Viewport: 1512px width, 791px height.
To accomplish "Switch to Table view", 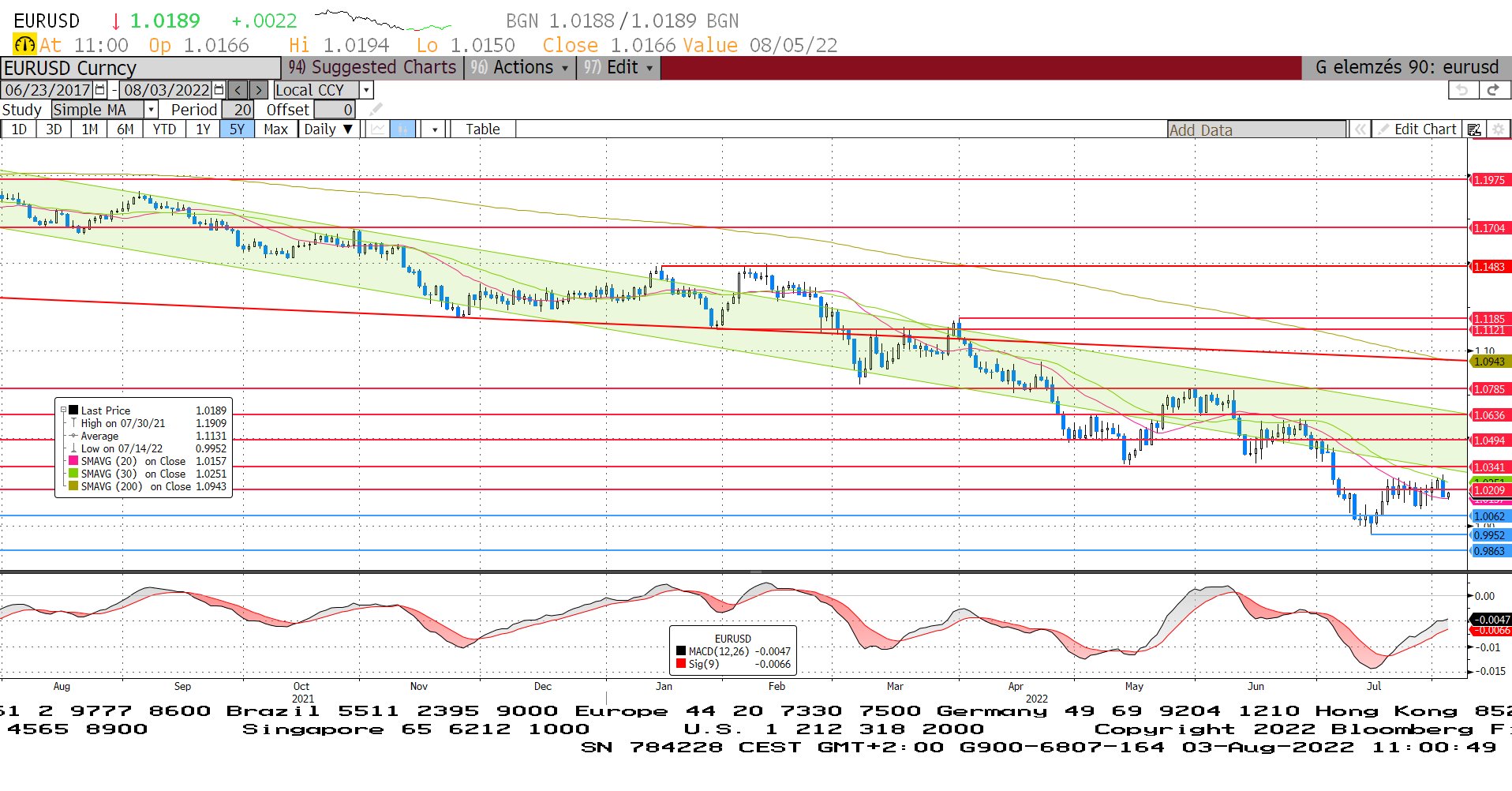I will 482,129.
